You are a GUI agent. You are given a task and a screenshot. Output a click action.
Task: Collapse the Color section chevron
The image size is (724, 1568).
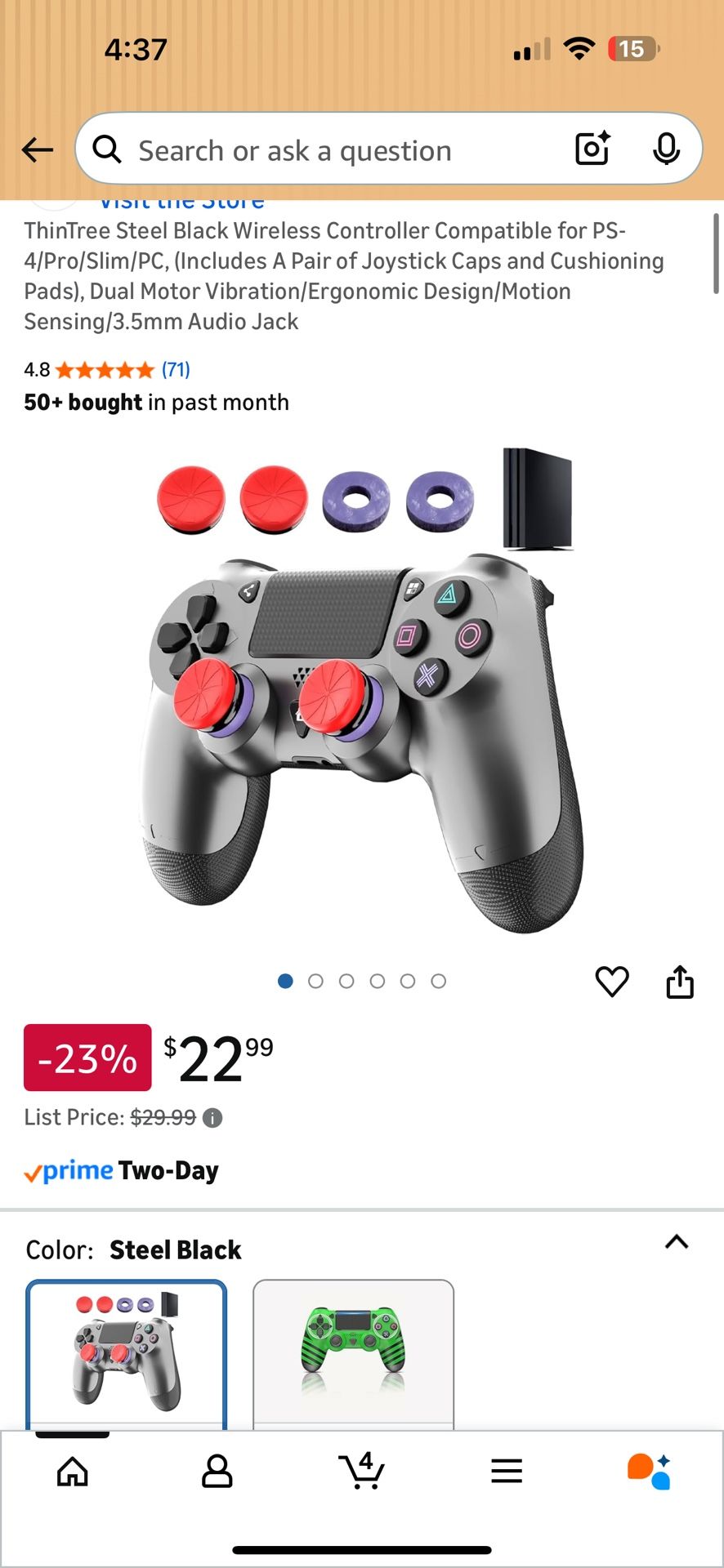click(x=677, y=1242)
